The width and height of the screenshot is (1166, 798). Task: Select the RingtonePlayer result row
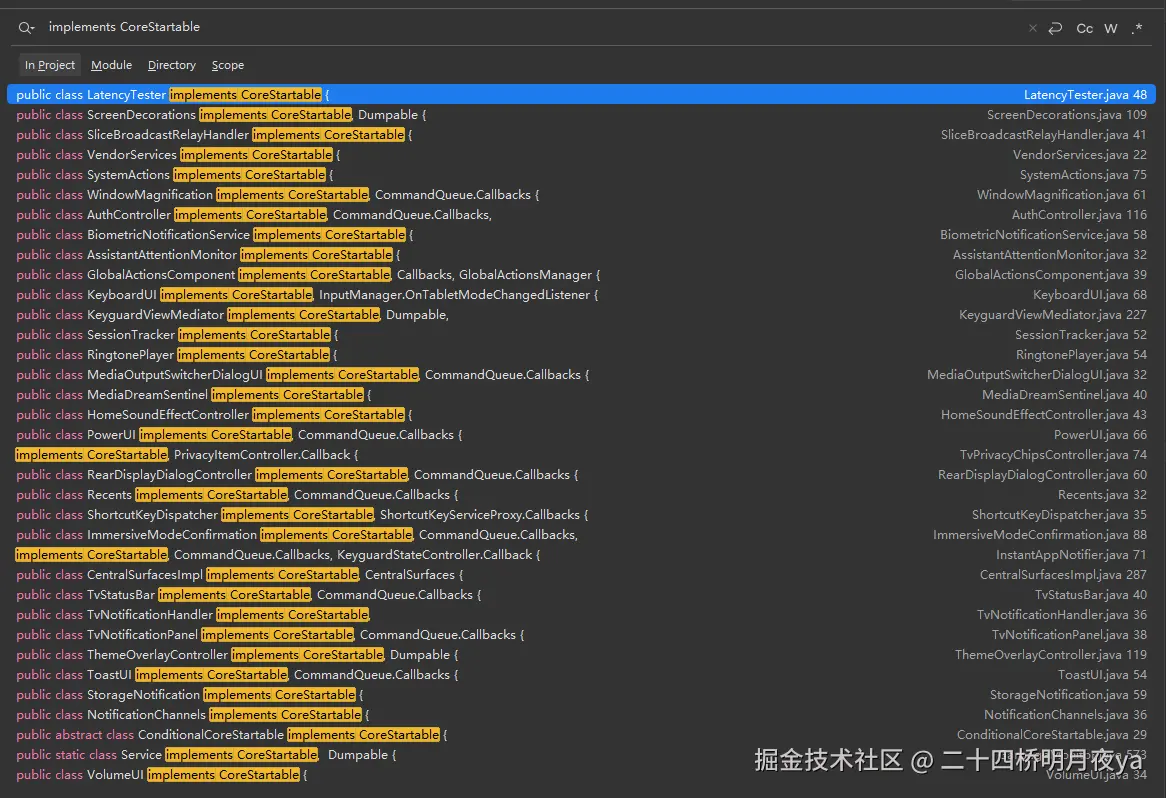click(x=582, y=355)
